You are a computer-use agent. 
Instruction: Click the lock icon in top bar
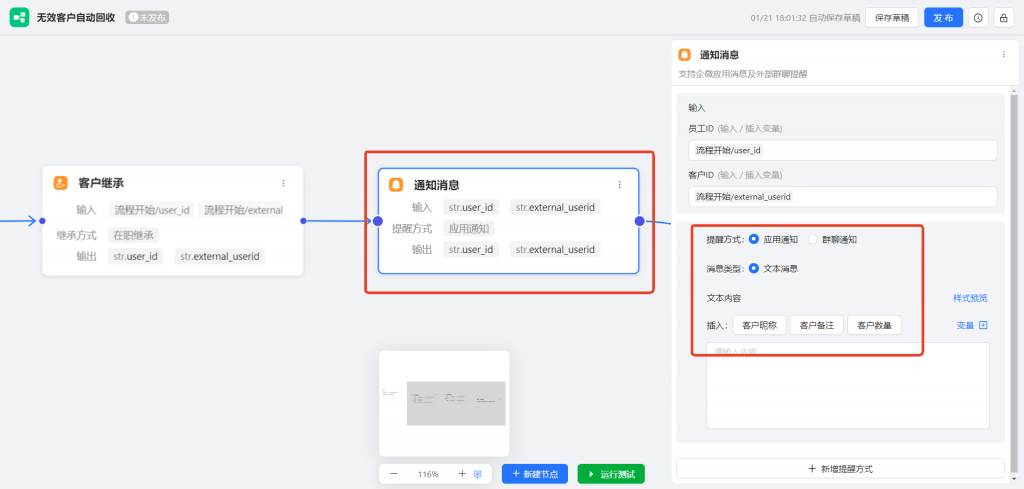point(1003,18)
